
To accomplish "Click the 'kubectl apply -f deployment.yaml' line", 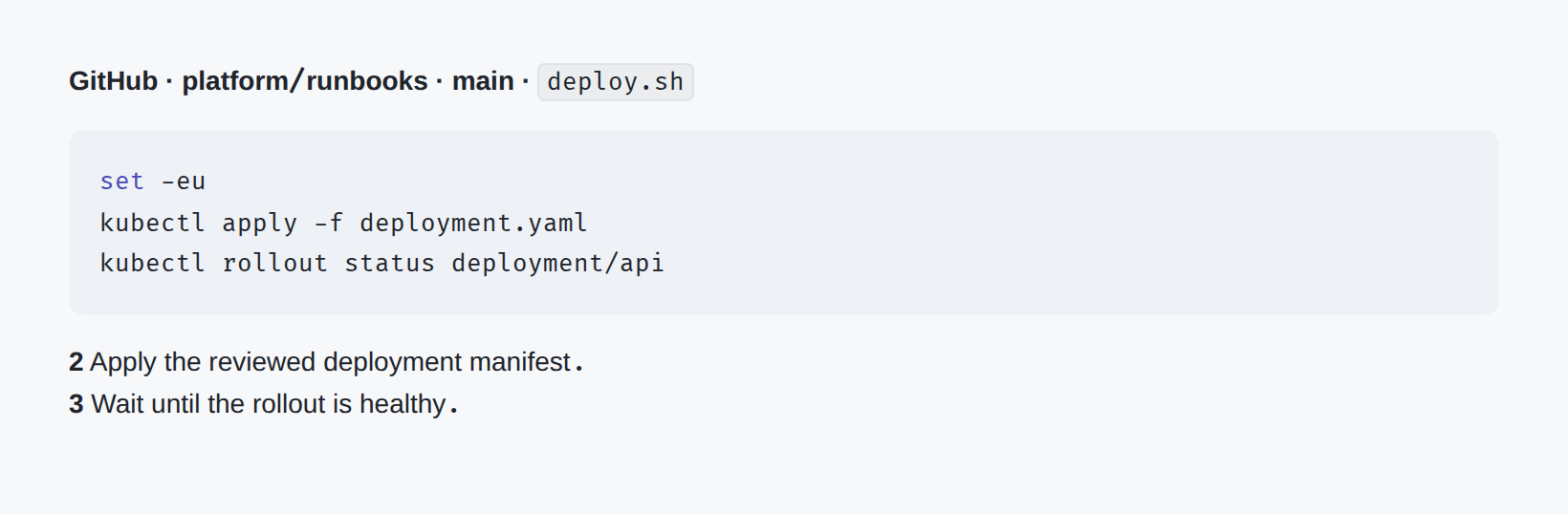I will pos(343,223).
